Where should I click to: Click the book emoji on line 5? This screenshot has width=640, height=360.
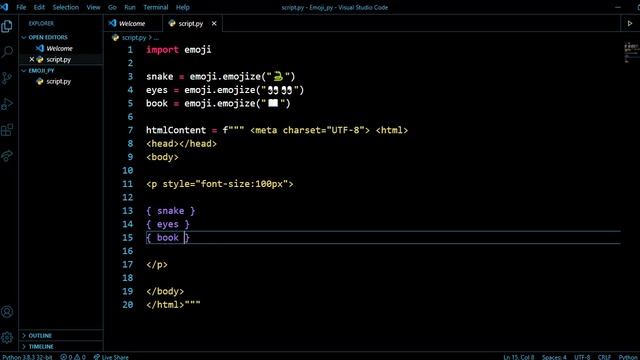(273, 103)
